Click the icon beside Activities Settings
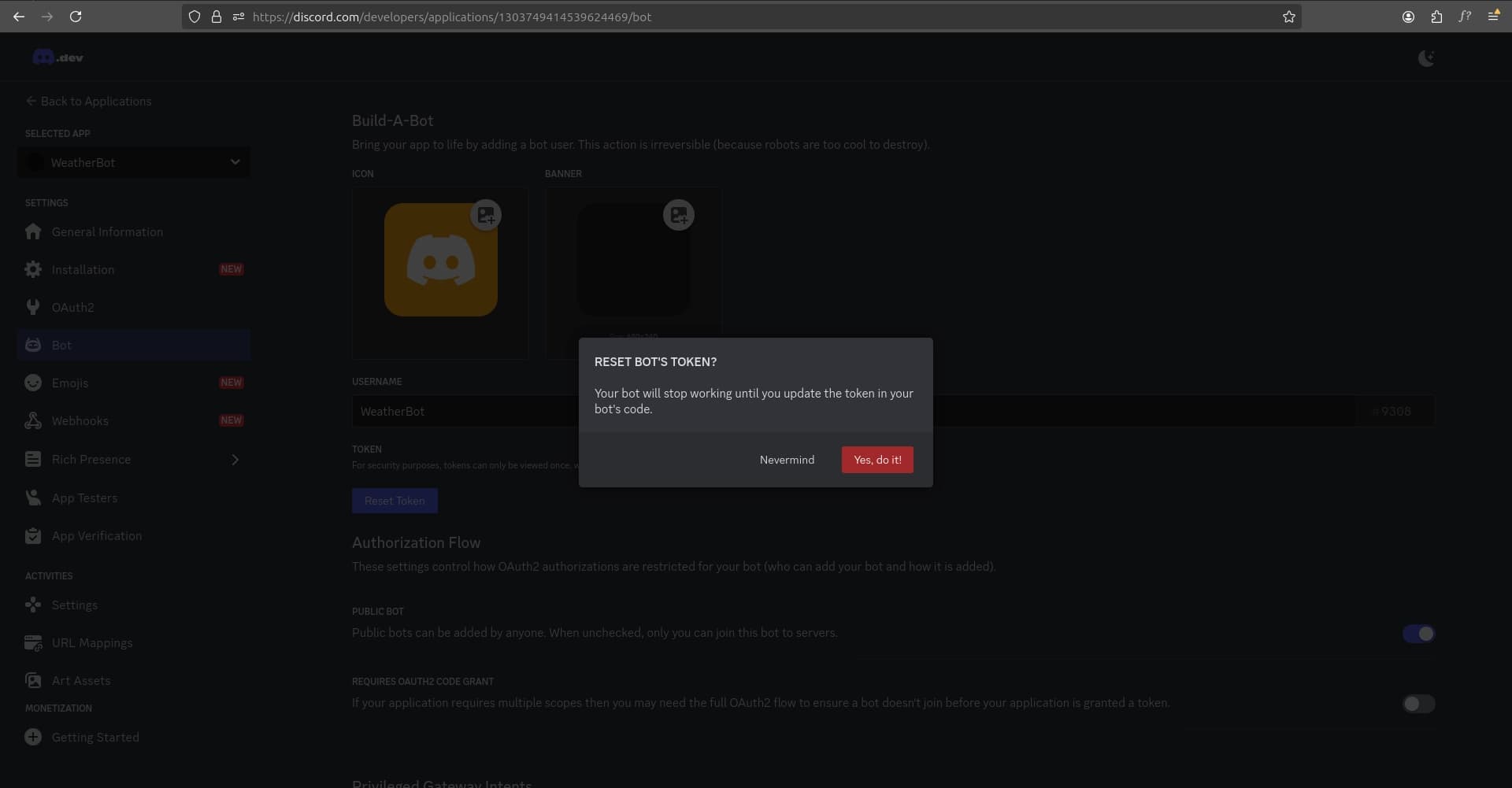Image resolution: width=1512 pixels, height=788 pixels. point(33,605)
